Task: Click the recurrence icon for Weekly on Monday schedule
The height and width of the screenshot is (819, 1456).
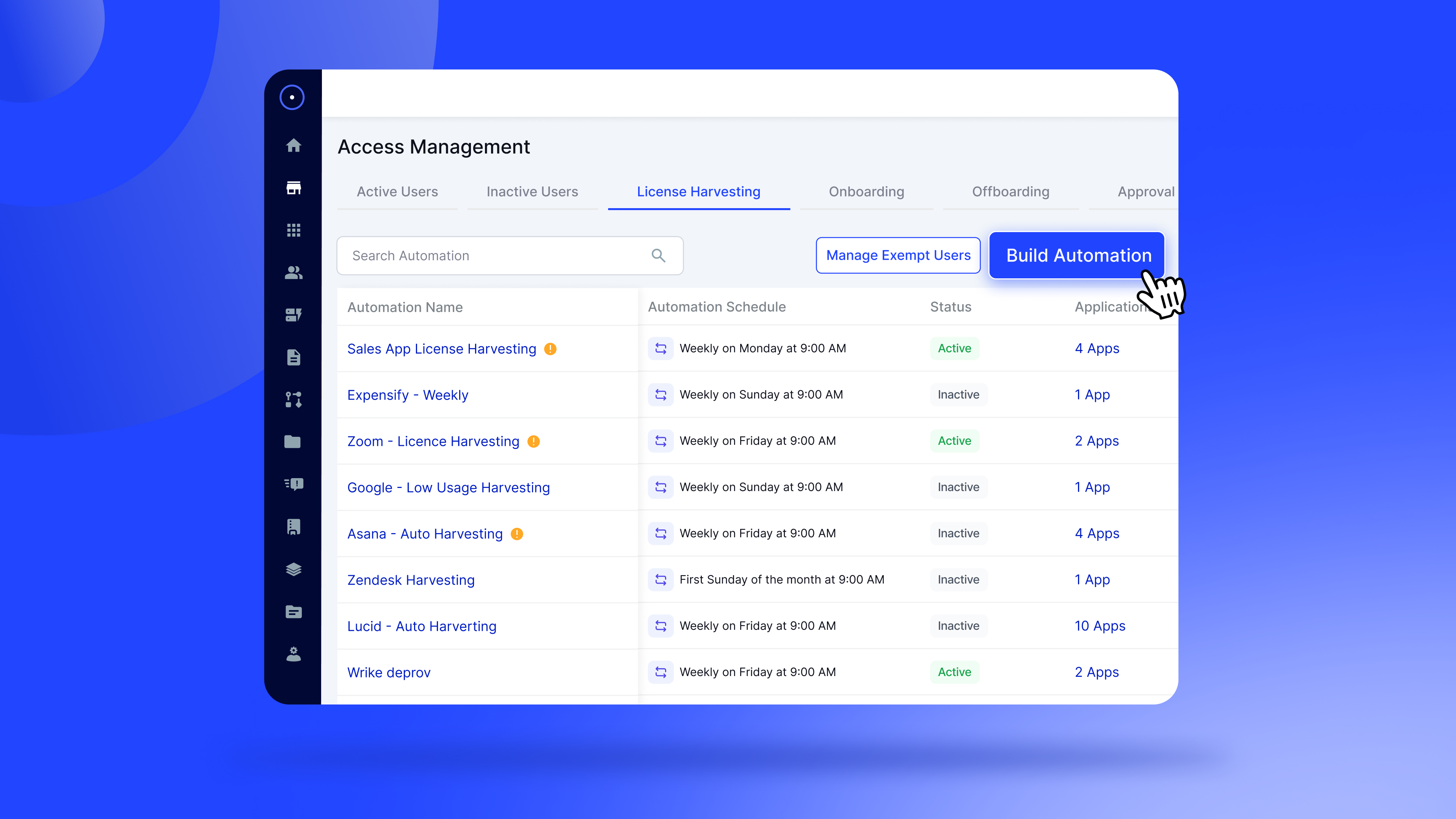Action: click(660, 348)
